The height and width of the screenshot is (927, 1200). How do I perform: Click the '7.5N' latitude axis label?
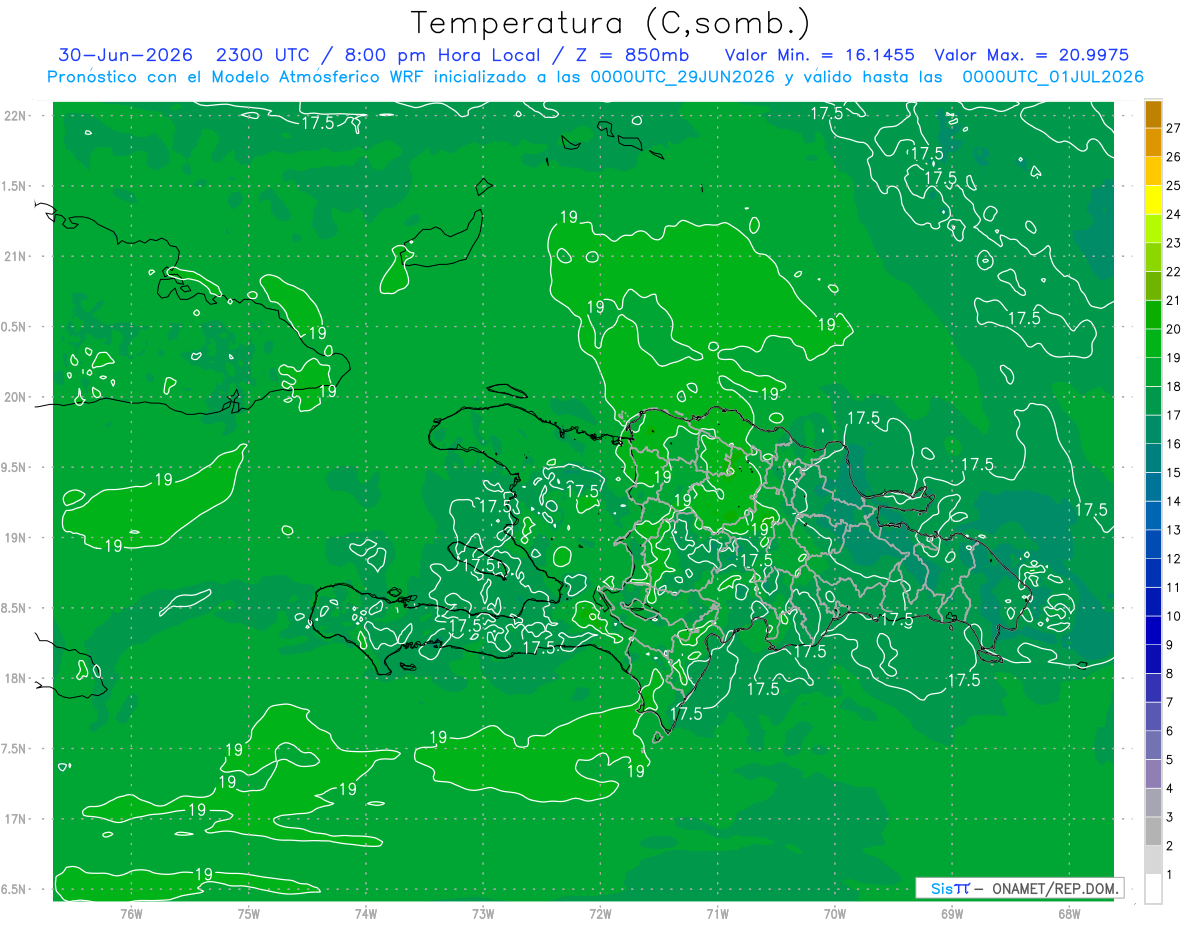coord(15,749)
